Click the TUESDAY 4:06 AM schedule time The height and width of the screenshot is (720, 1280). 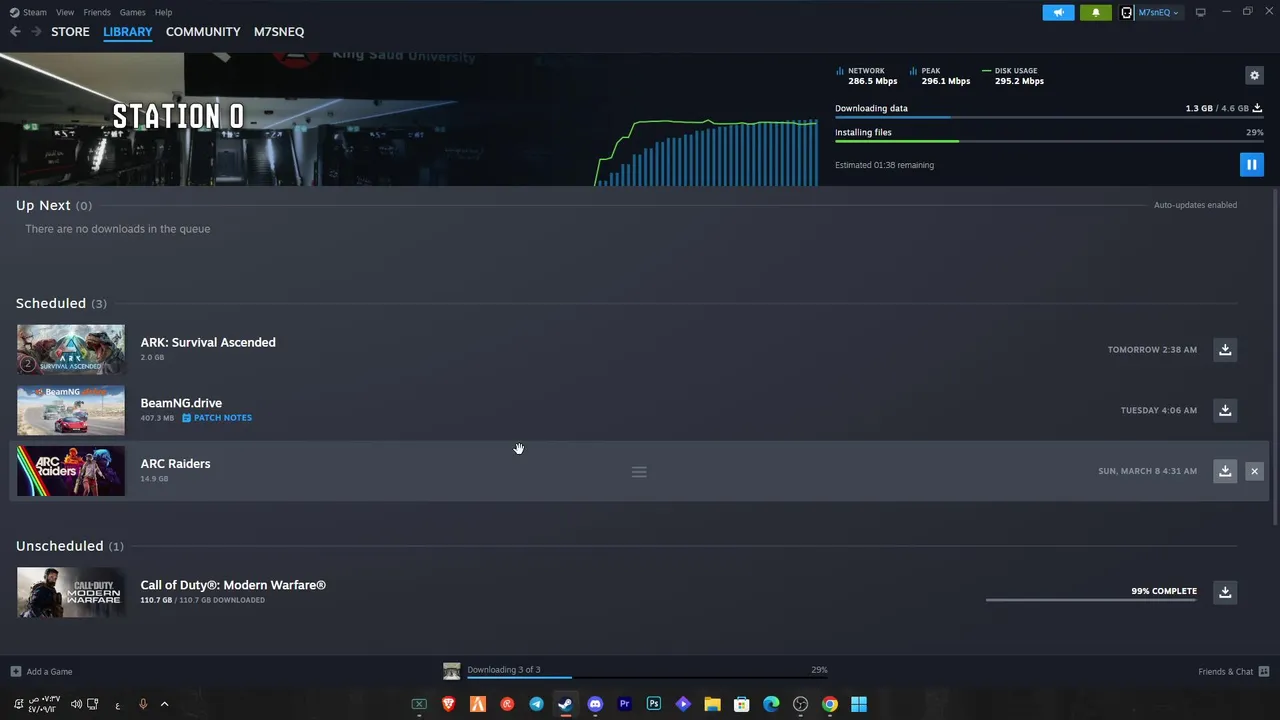[1159, 411]
